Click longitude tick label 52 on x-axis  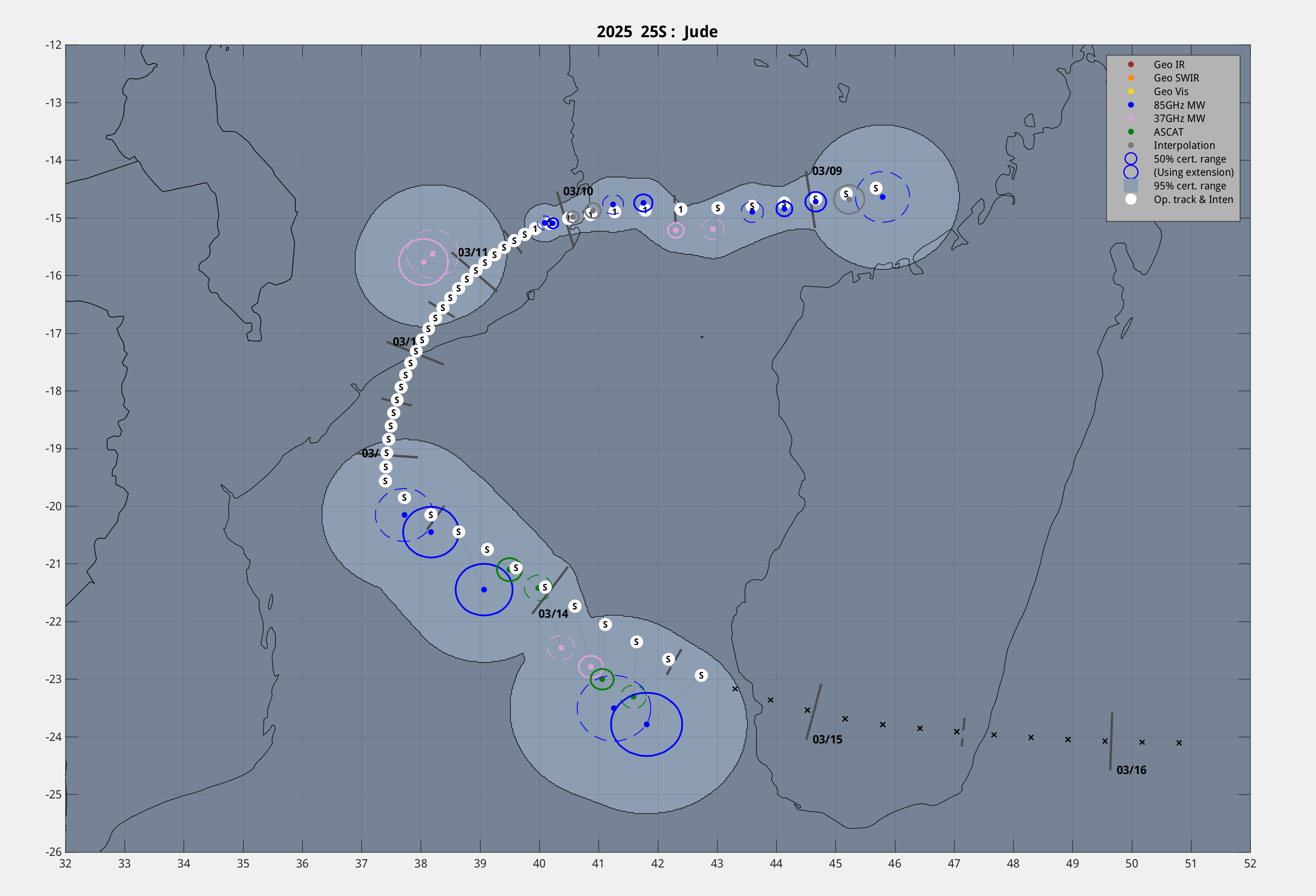click(1250, 864)
